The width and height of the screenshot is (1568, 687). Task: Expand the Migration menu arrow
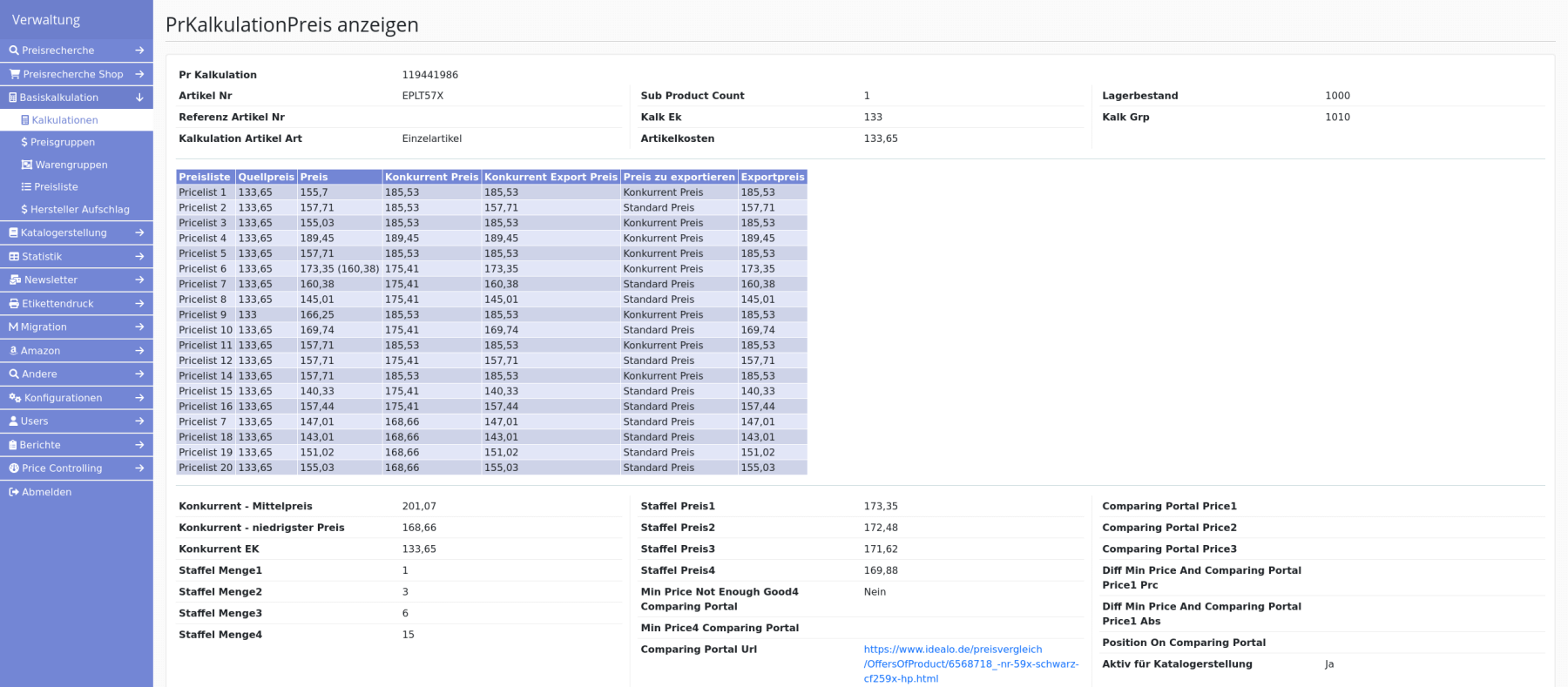tap(139, 327)
